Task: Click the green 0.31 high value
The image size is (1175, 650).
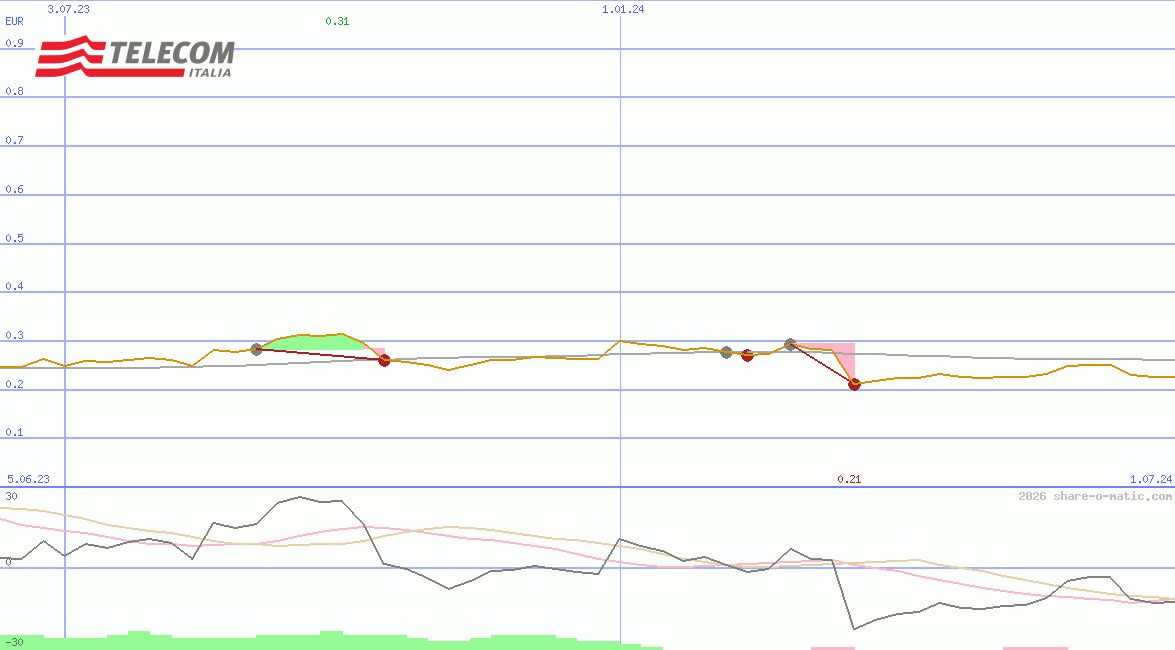Action: (x=337, y=21)
